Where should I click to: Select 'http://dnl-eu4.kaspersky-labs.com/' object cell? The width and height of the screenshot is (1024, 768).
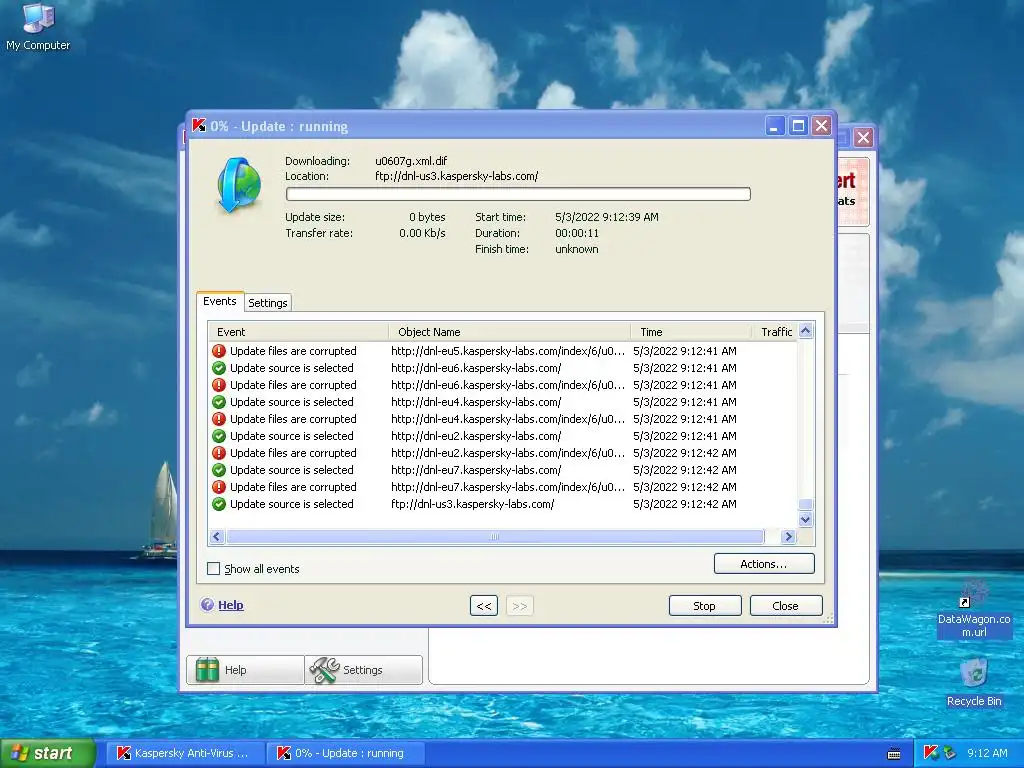tap(476, 402)
